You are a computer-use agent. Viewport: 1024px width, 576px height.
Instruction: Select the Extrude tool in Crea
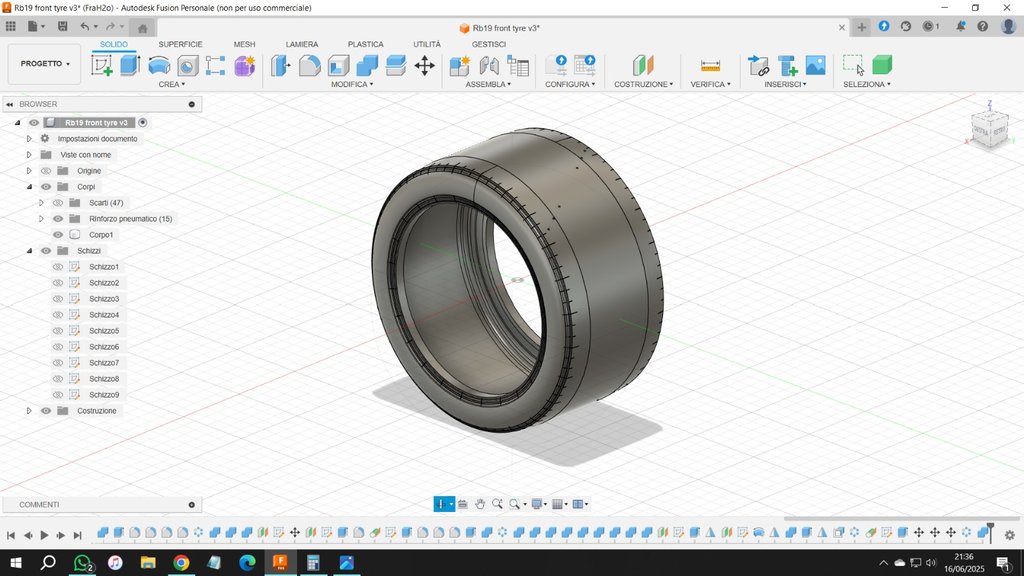pyautogui.click(x=130, y=66)
